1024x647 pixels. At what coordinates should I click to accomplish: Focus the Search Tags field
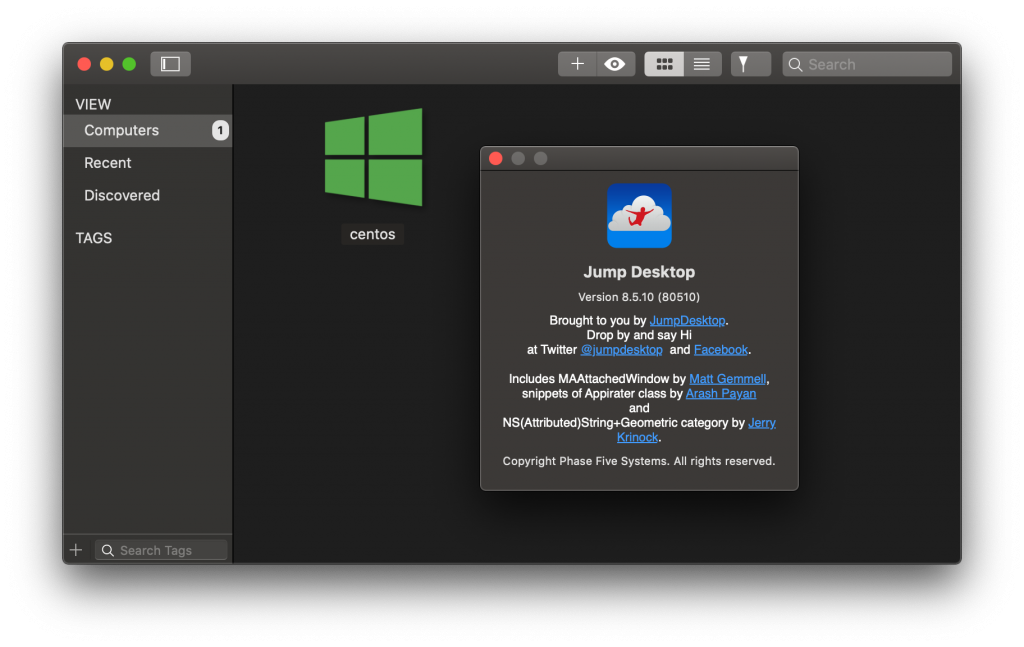161,550
